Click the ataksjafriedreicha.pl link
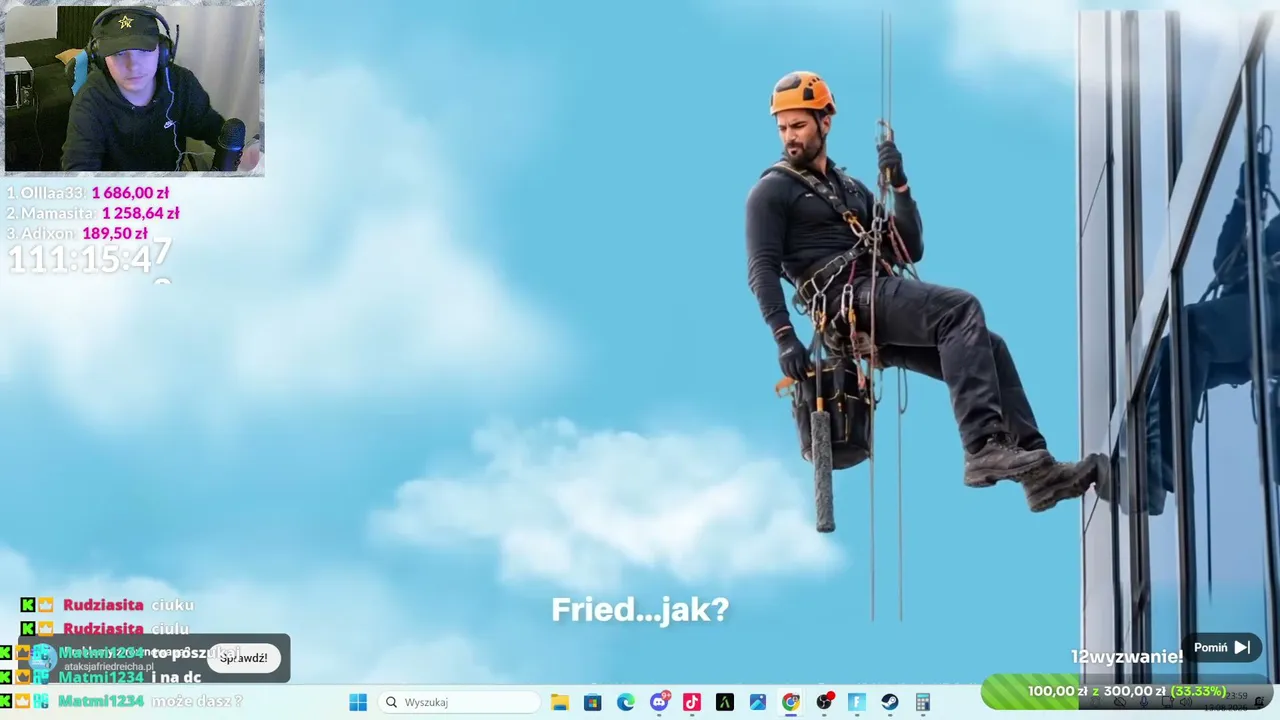Viewport: 1280px width, 720px height. point(109,667)
